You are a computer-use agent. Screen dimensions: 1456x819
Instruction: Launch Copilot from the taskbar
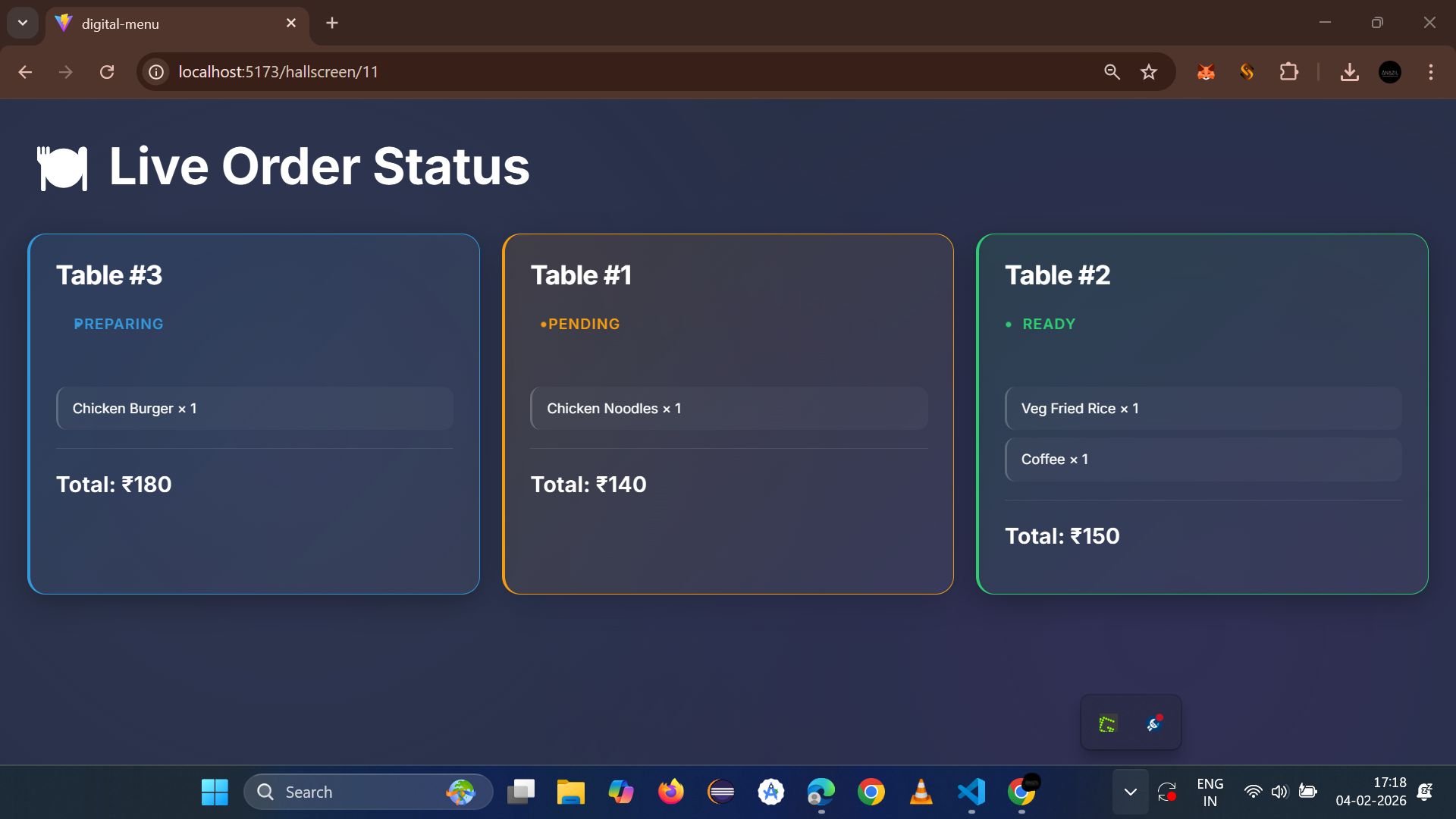click(621, 792)
